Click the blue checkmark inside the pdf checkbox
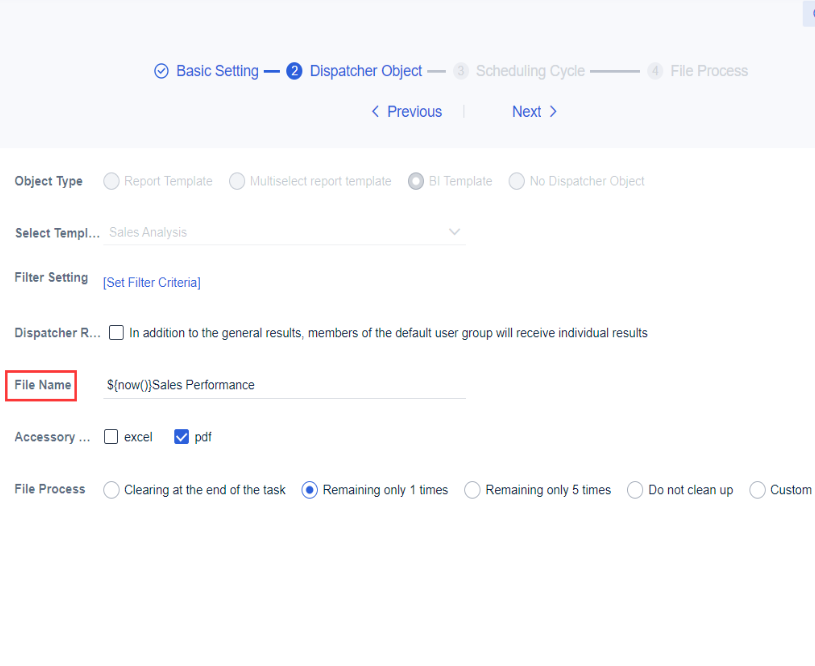The width and height of the screenshot is (815, 666). pyautogui.click(x=181, y=437)
